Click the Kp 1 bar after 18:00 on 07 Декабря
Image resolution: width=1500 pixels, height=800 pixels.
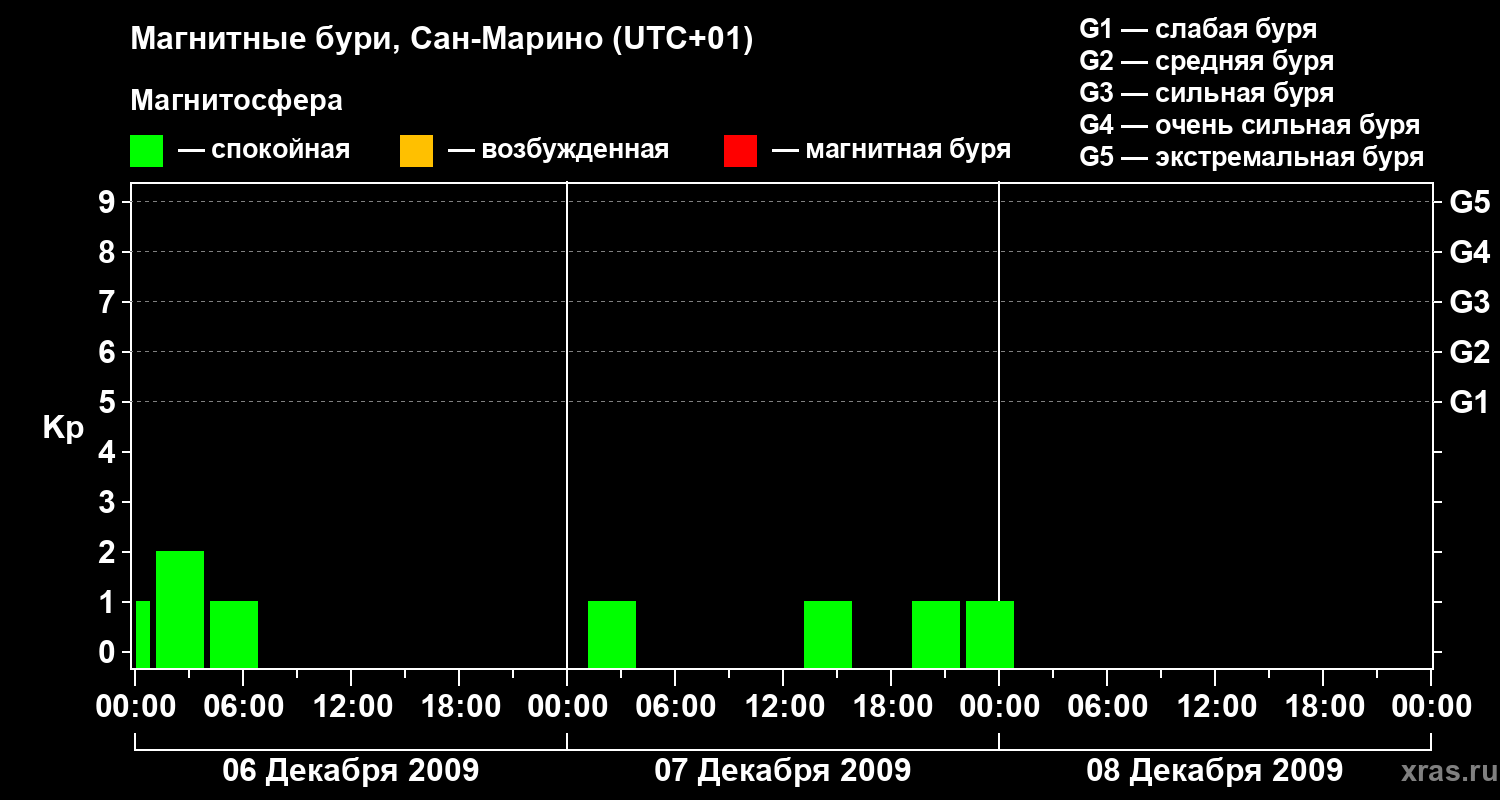click(936, 634)
